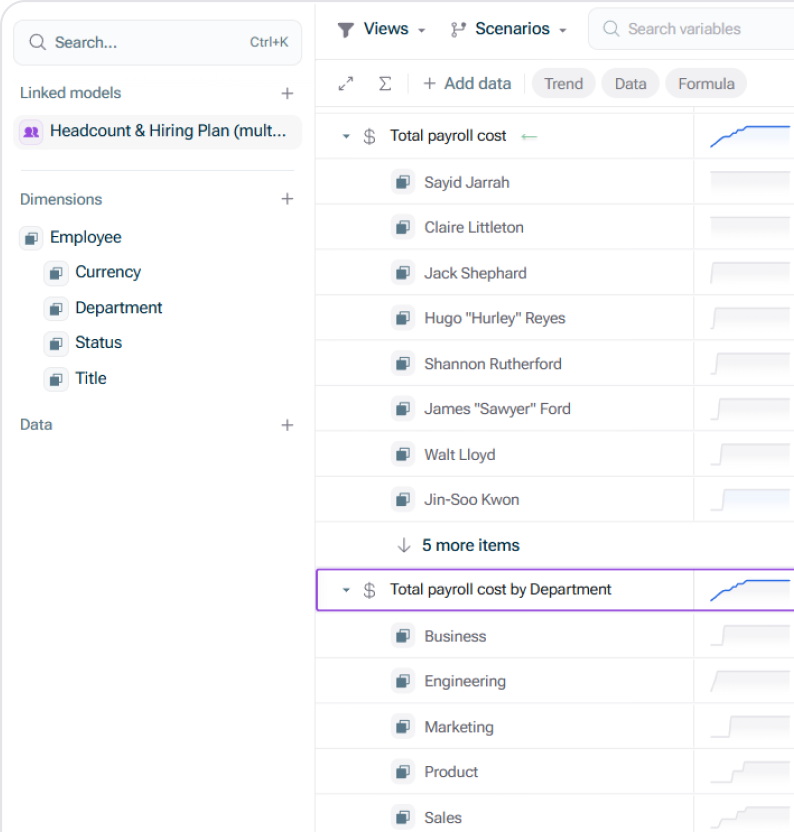Viewport: 794px width, 832px height.
Task: Toggle the Formula column pill
Action: point(706,84)
